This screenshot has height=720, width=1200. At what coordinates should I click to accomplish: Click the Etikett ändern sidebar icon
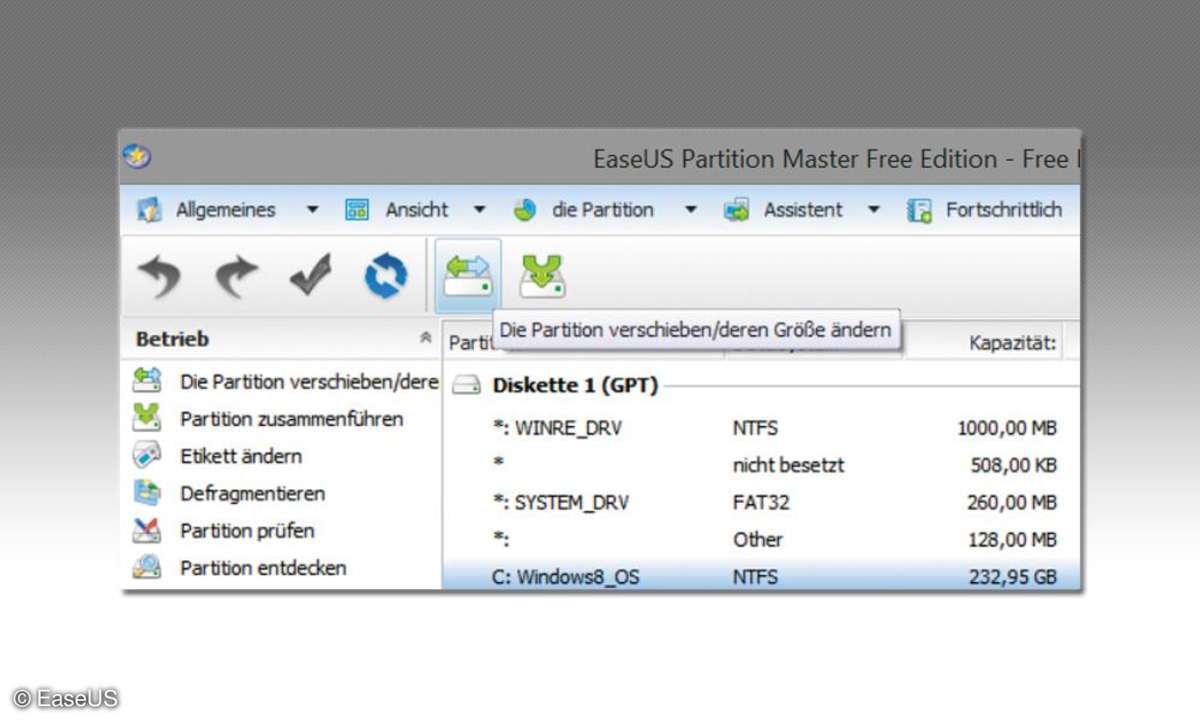[x=147, y=455]
